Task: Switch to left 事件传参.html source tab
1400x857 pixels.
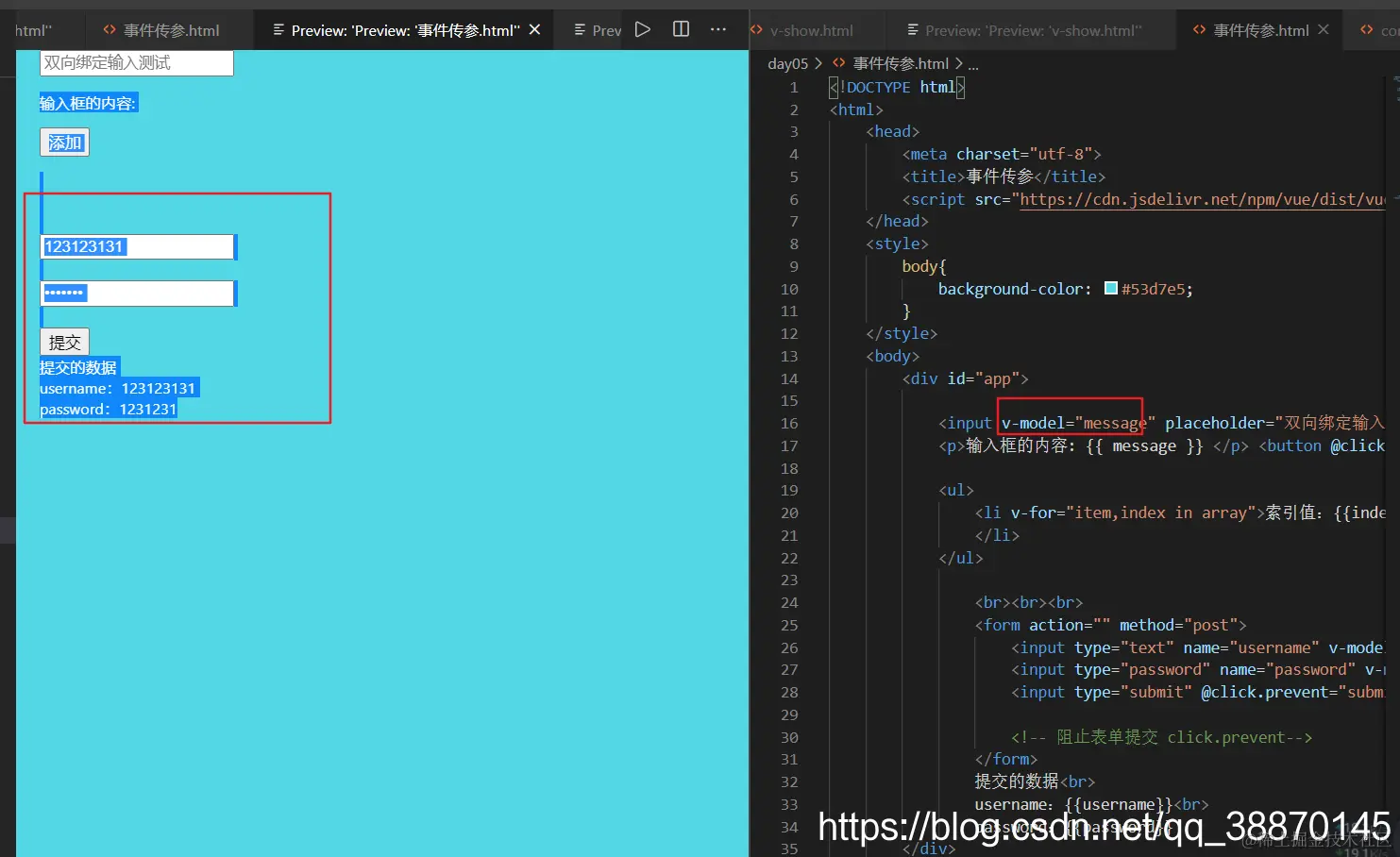Action: [161, 30]
